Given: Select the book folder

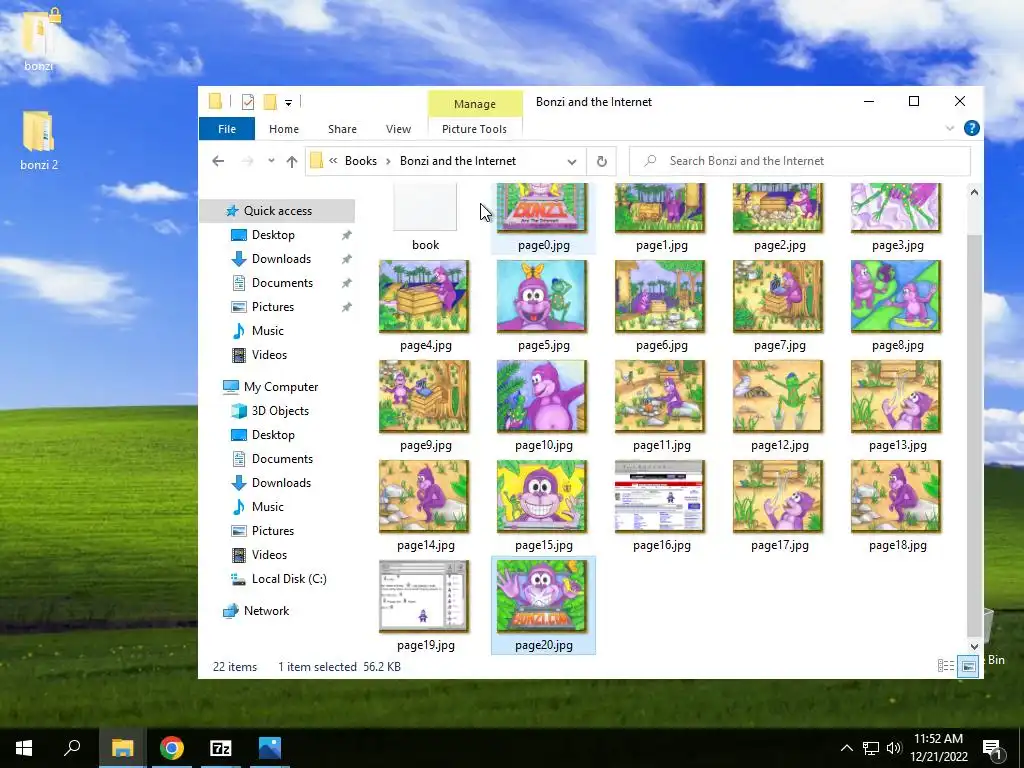Looking at the screenshot, I should 425,216.
